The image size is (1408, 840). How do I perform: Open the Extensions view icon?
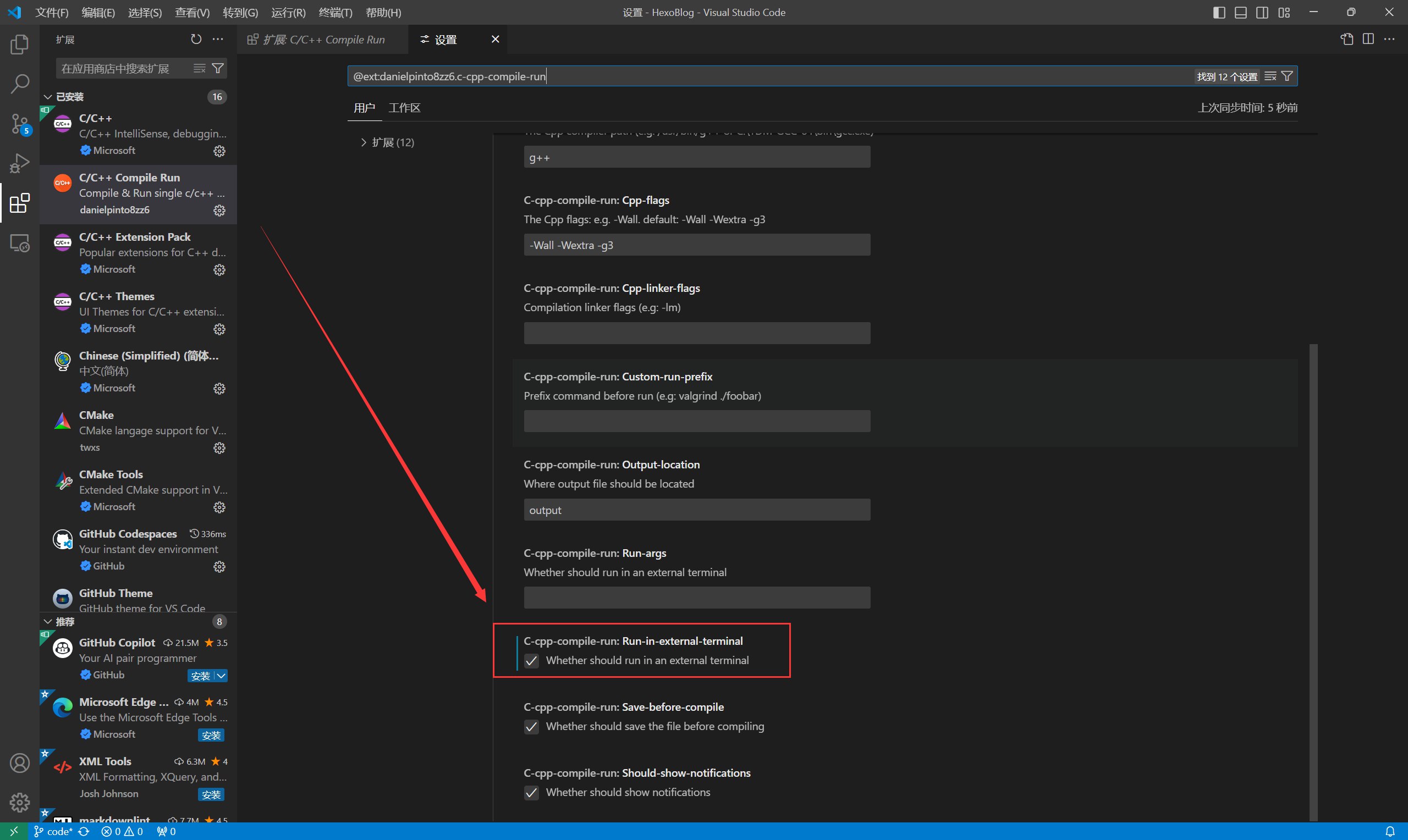[20, 203]
